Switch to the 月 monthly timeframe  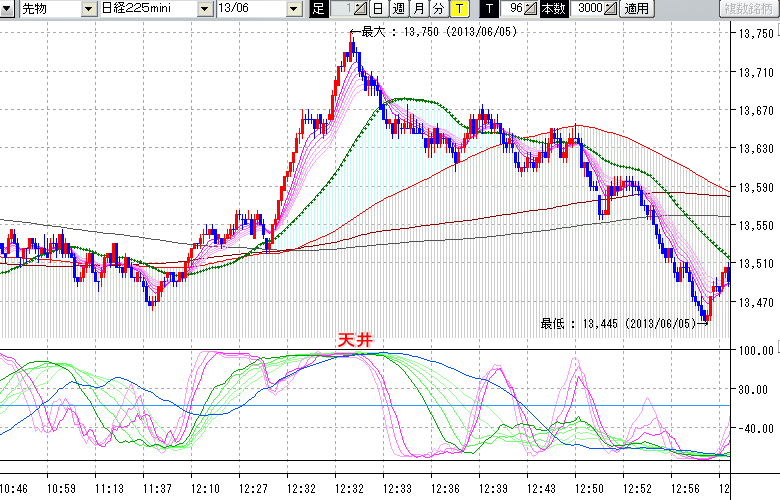[418, 9]
